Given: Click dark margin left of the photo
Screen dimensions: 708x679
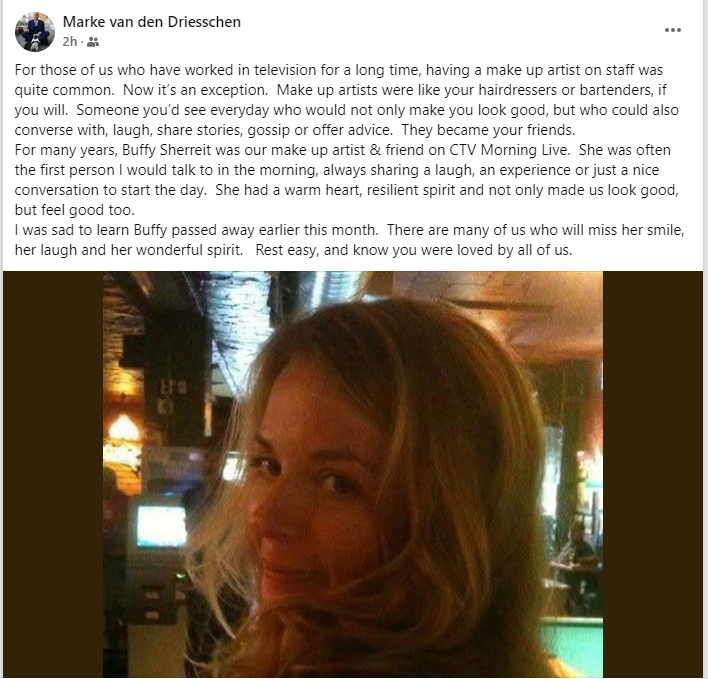Looking at the screenshot, I should click(x=53, y=474).
